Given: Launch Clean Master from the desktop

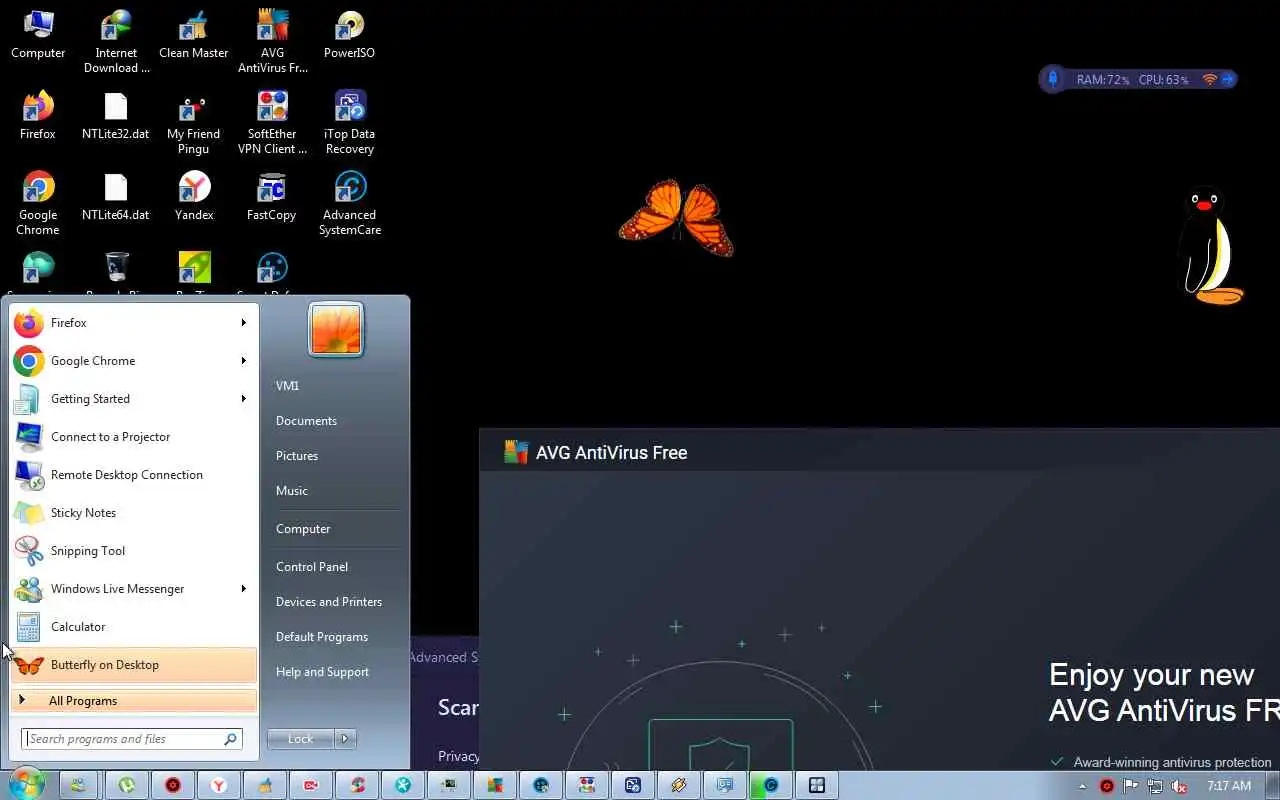Looking at the screenshot, I should tap(194, 35).
